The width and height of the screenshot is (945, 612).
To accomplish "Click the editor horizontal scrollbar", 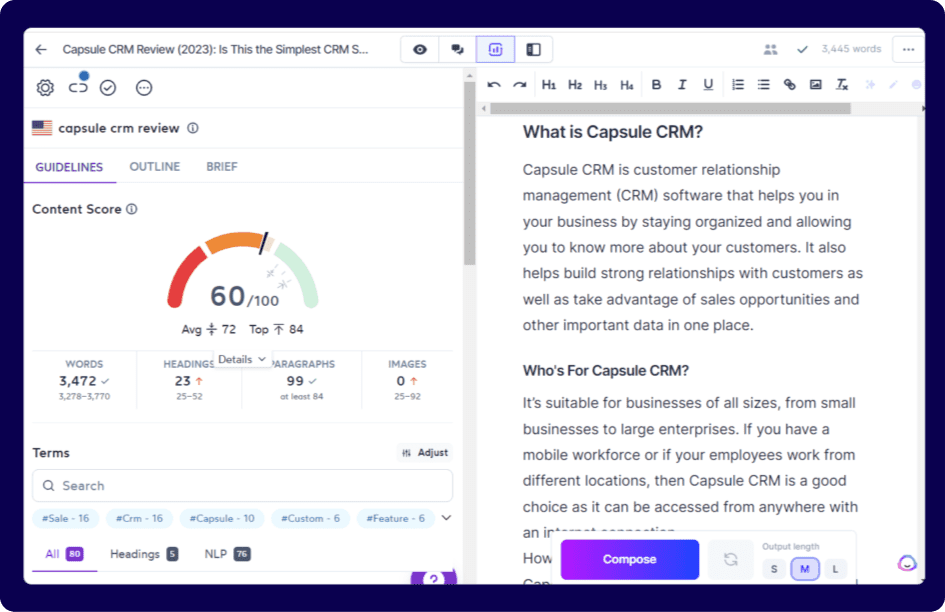I will tap(670, 109).
